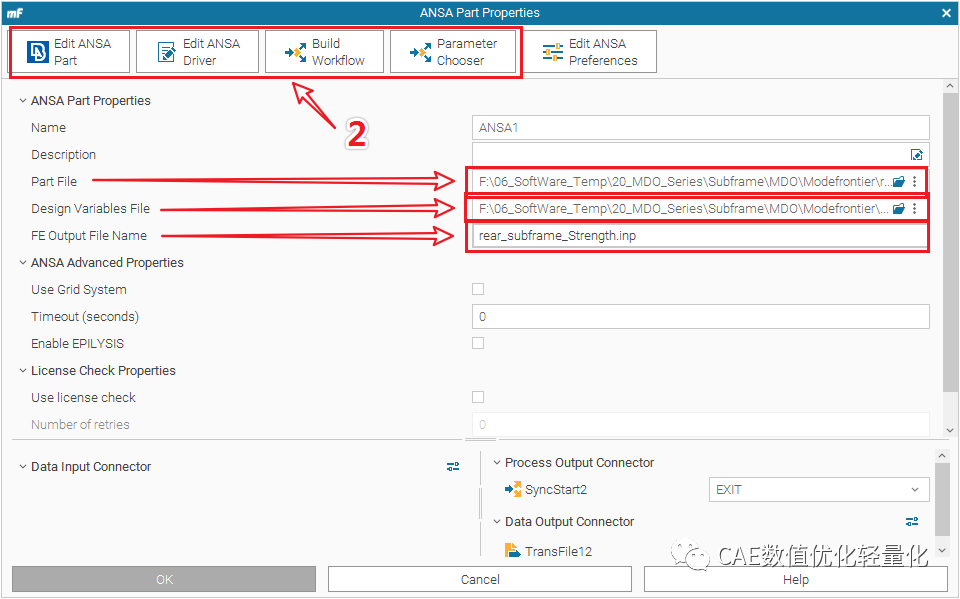Click the OK button
The image size is (960, 599).
(164, 579)
